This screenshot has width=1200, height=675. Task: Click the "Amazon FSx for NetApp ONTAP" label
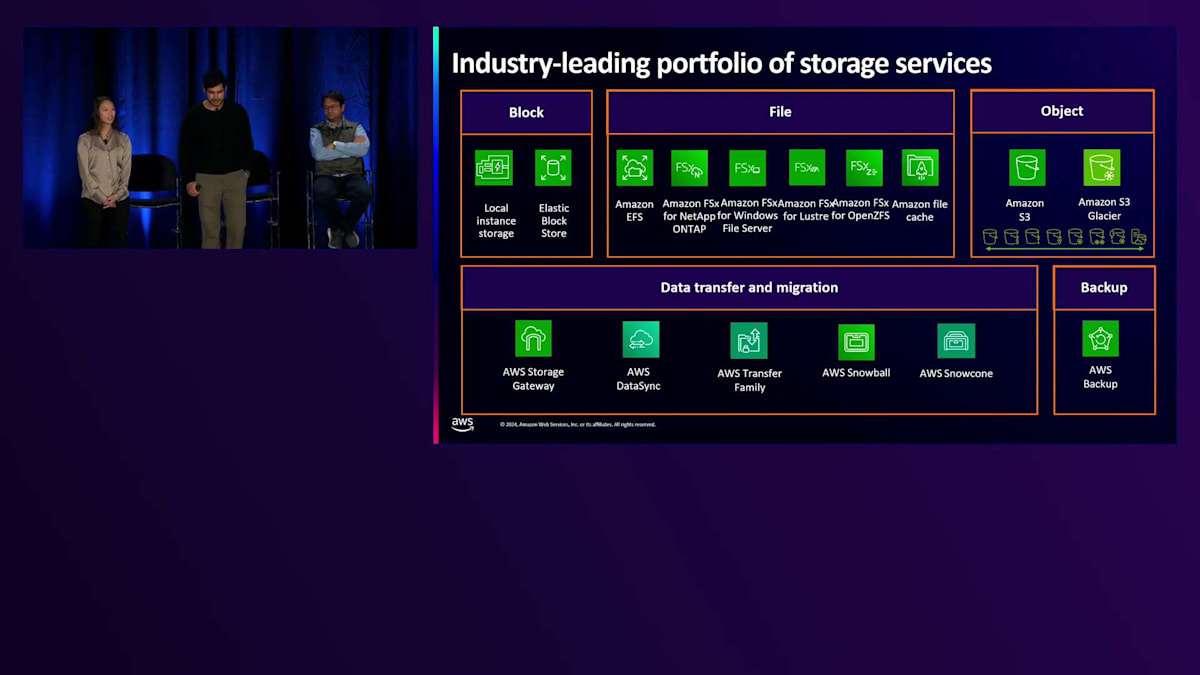click(690, 216)
